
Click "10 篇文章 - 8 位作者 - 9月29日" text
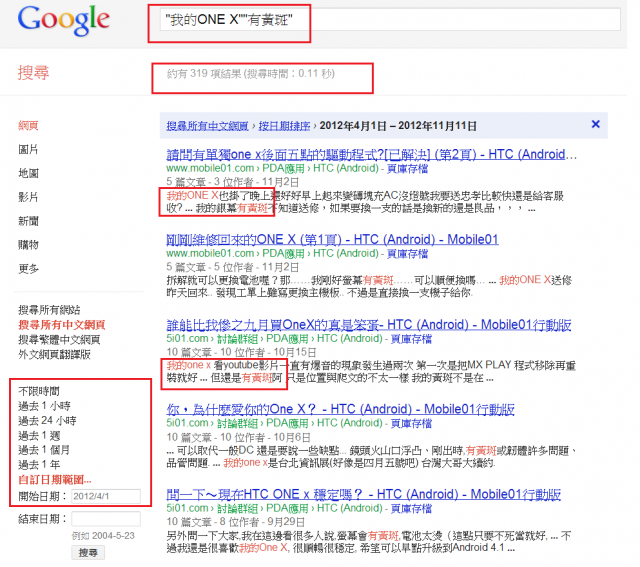[x=236, y=522]
